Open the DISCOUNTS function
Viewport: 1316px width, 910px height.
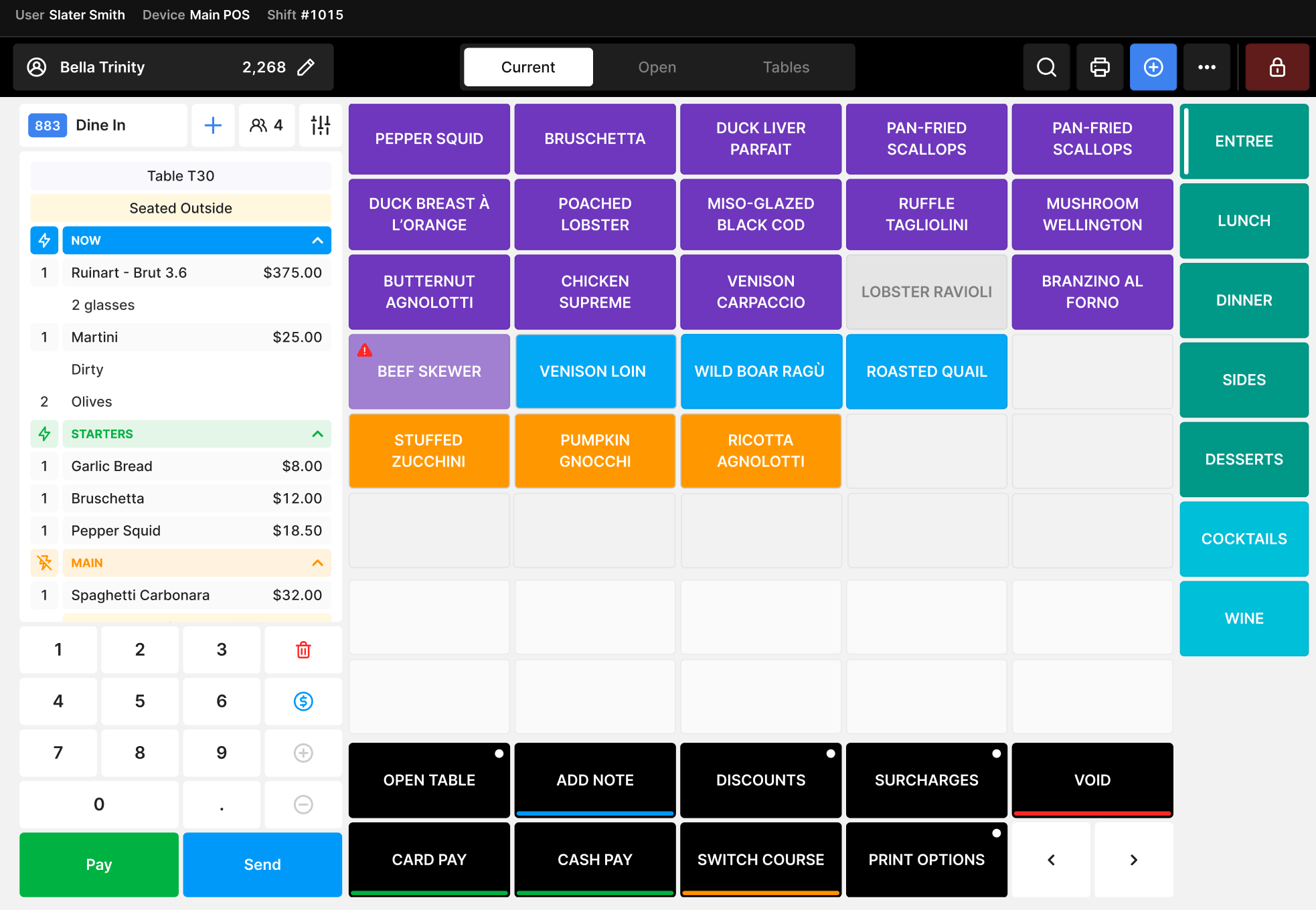[x=761, y=780]
